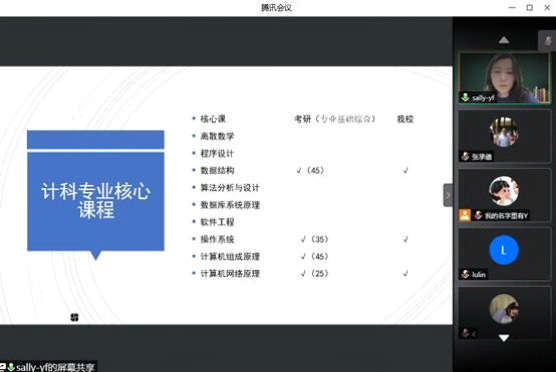The image size is (556, 372).
Task: Select the cartoon avatar of 我的名字里有Y
Action: tap(504, 191)
